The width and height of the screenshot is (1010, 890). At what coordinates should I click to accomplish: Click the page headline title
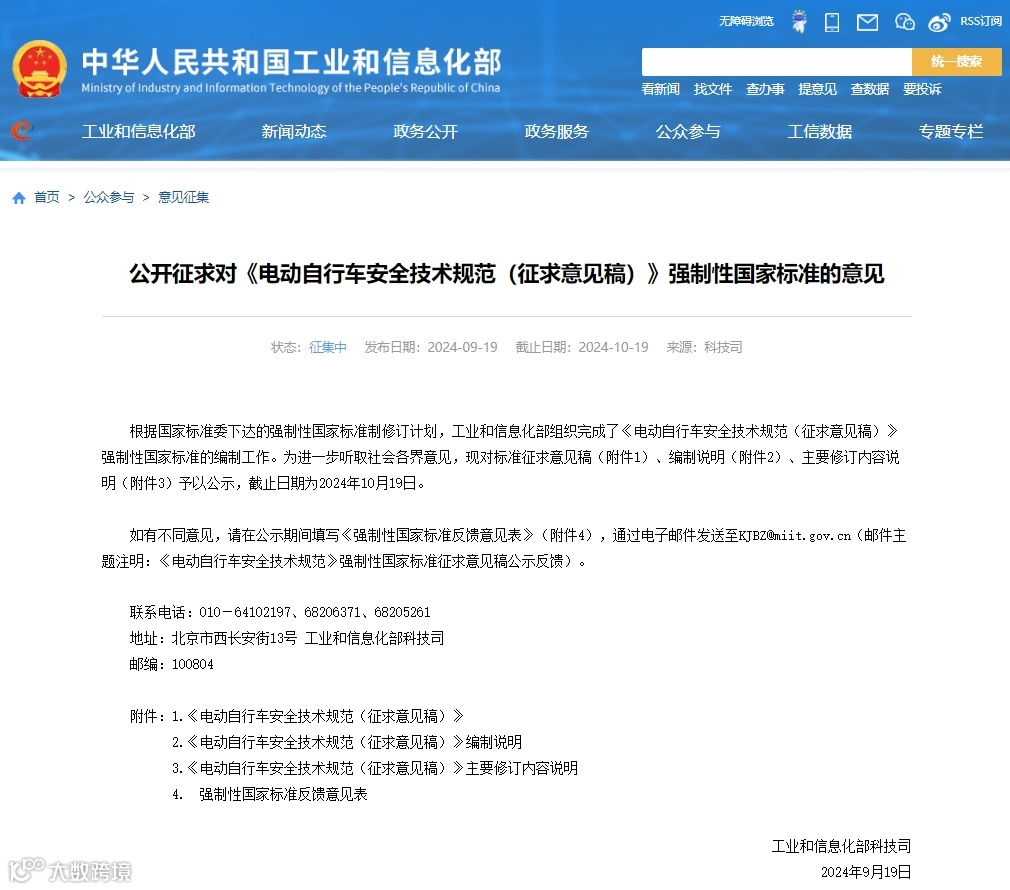coord(506,274)
